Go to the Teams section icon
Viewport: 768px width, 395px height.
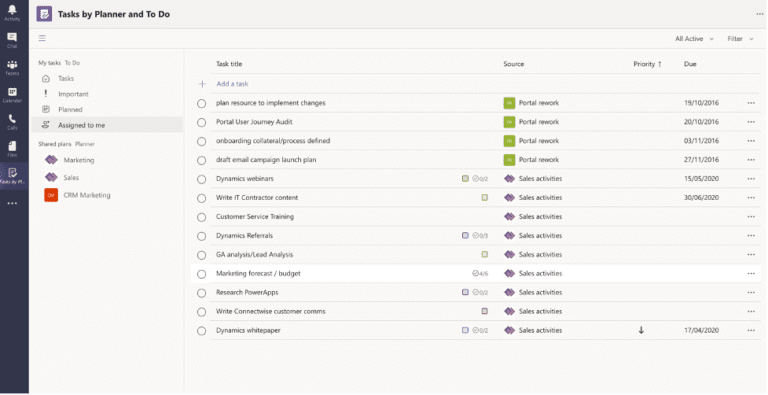[12, 65]
